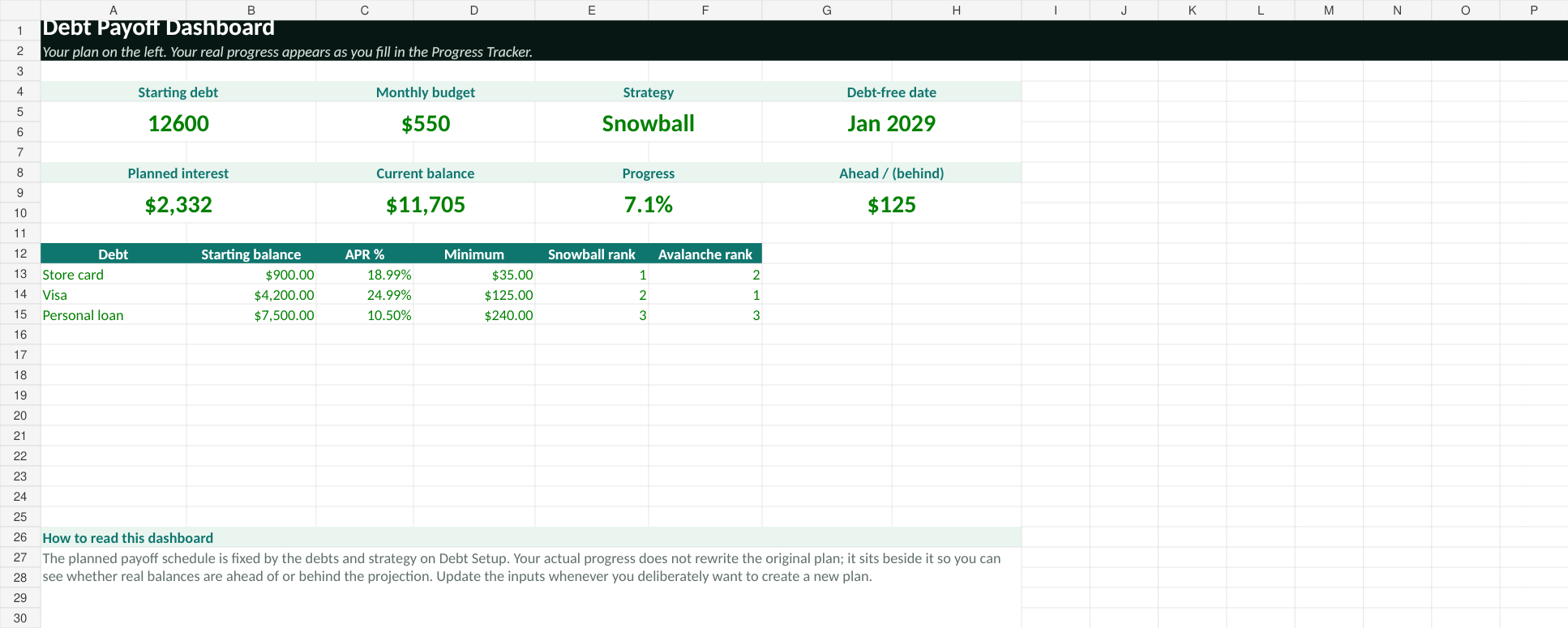
Task: Click column P header
Action: [1534, 10]
